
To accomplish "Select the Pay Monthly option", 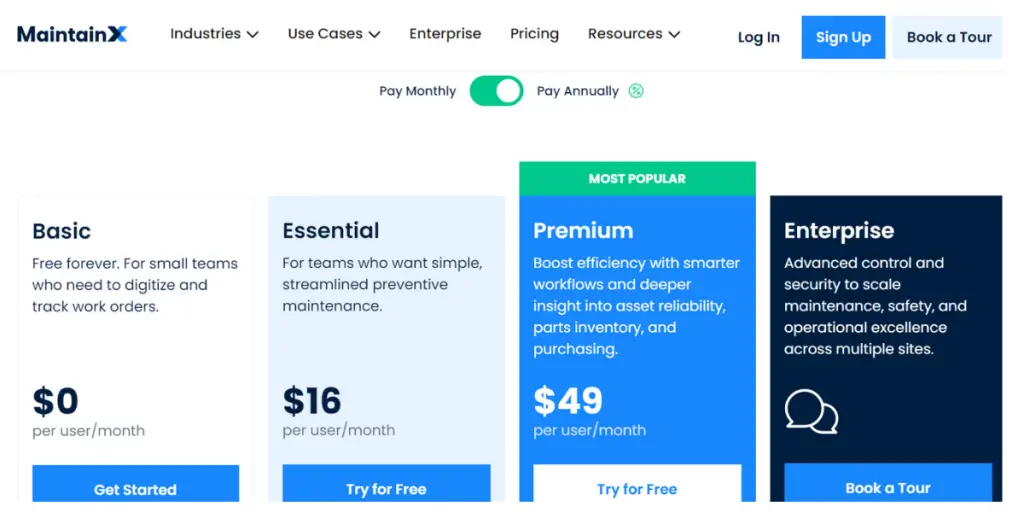I will click(x=417, y=91).
